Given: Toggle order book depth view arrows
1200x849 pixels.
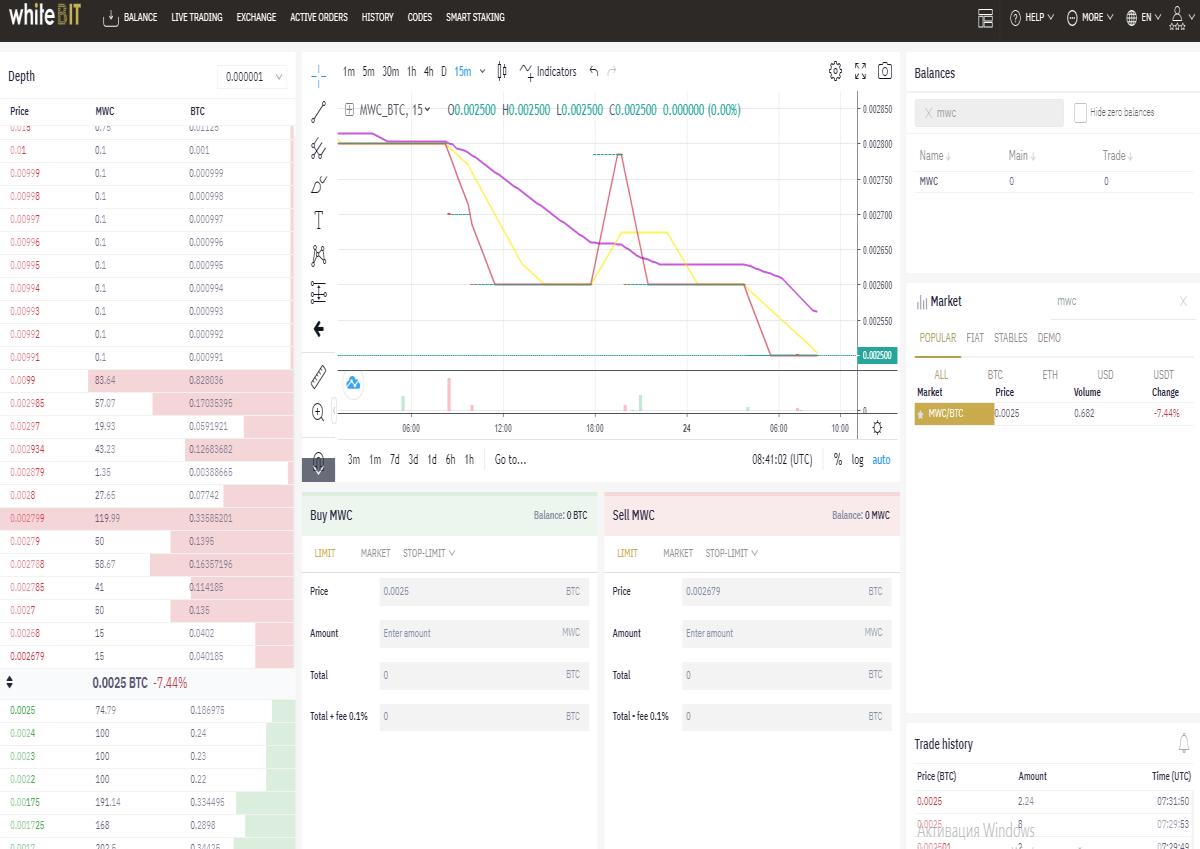Looking at the screenshot, I should tap(10, 683).
